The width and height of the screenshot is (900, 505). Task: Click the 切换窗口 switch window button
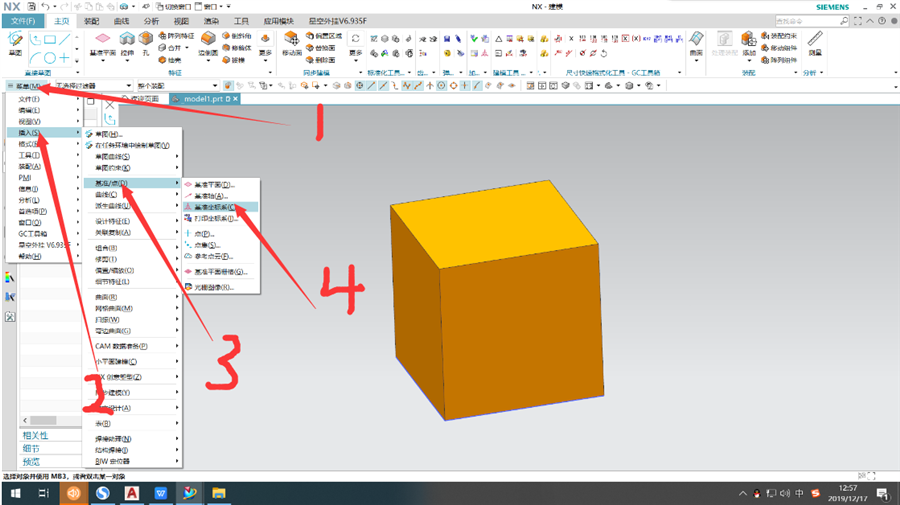click(172, 6)
